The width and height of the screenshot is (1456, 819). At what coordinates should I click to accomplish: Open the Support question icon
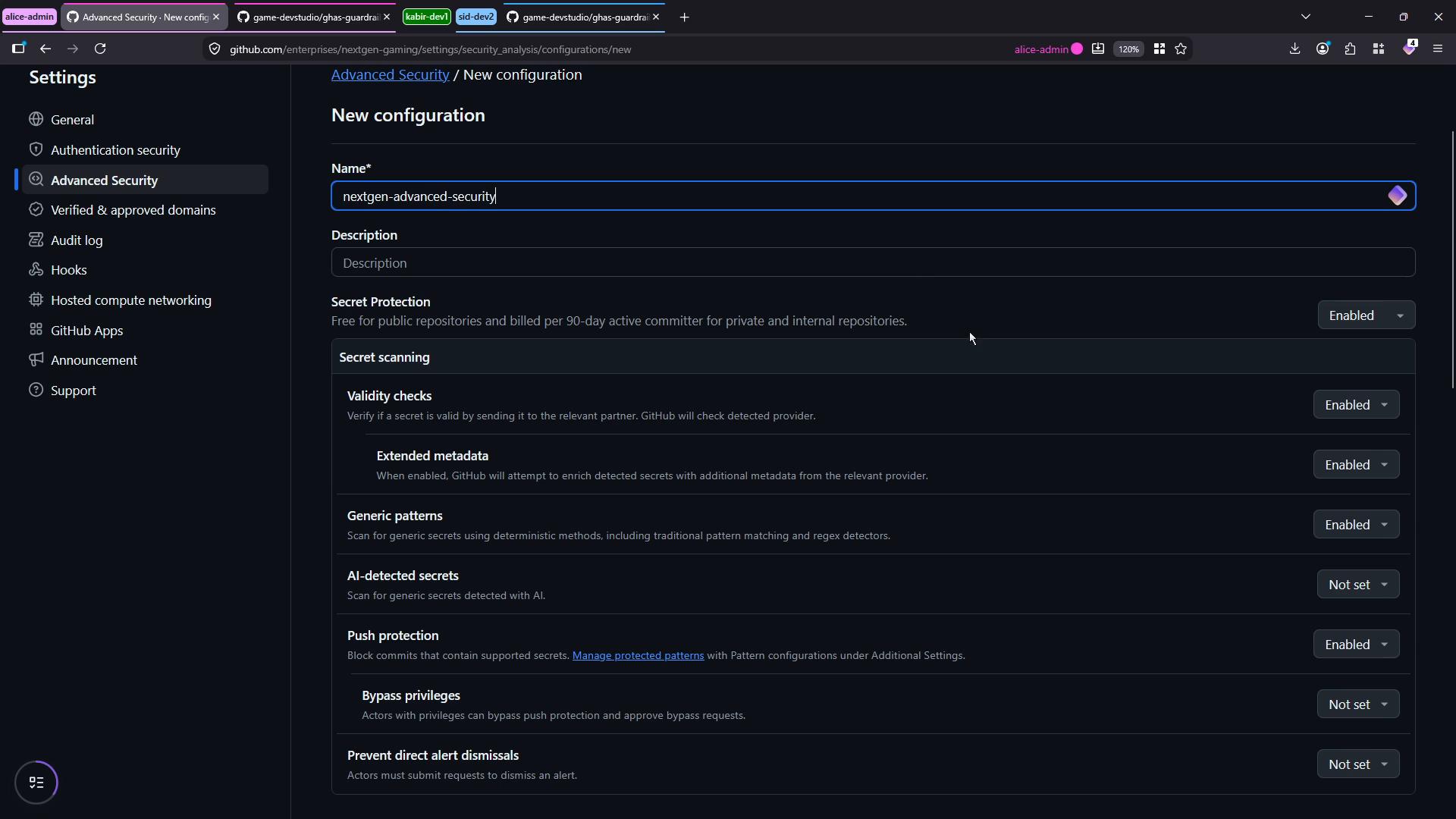[36, 390]
